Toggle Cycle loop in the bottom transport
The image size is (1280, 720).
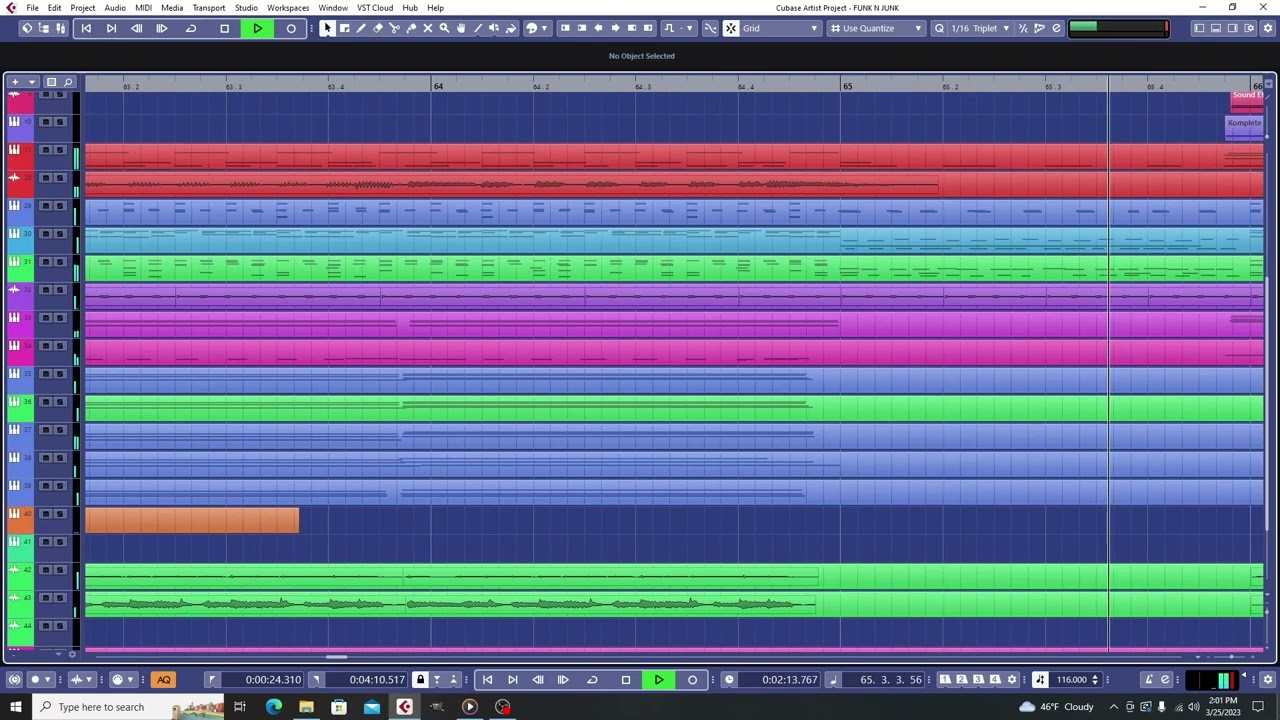[592, 680]
